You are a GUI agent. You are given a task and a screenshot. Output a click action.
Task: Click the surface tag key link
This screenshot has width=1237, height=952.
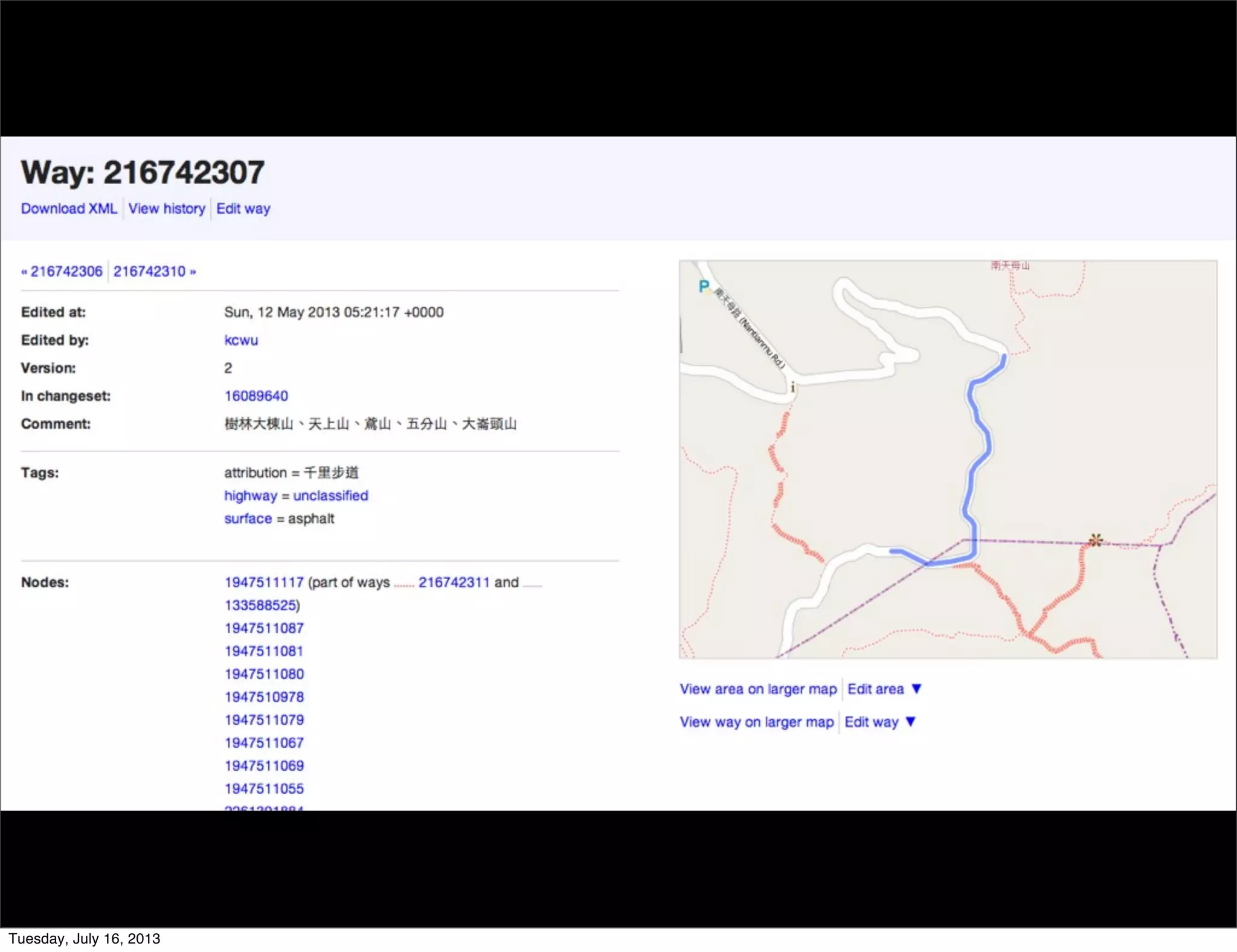248,518
